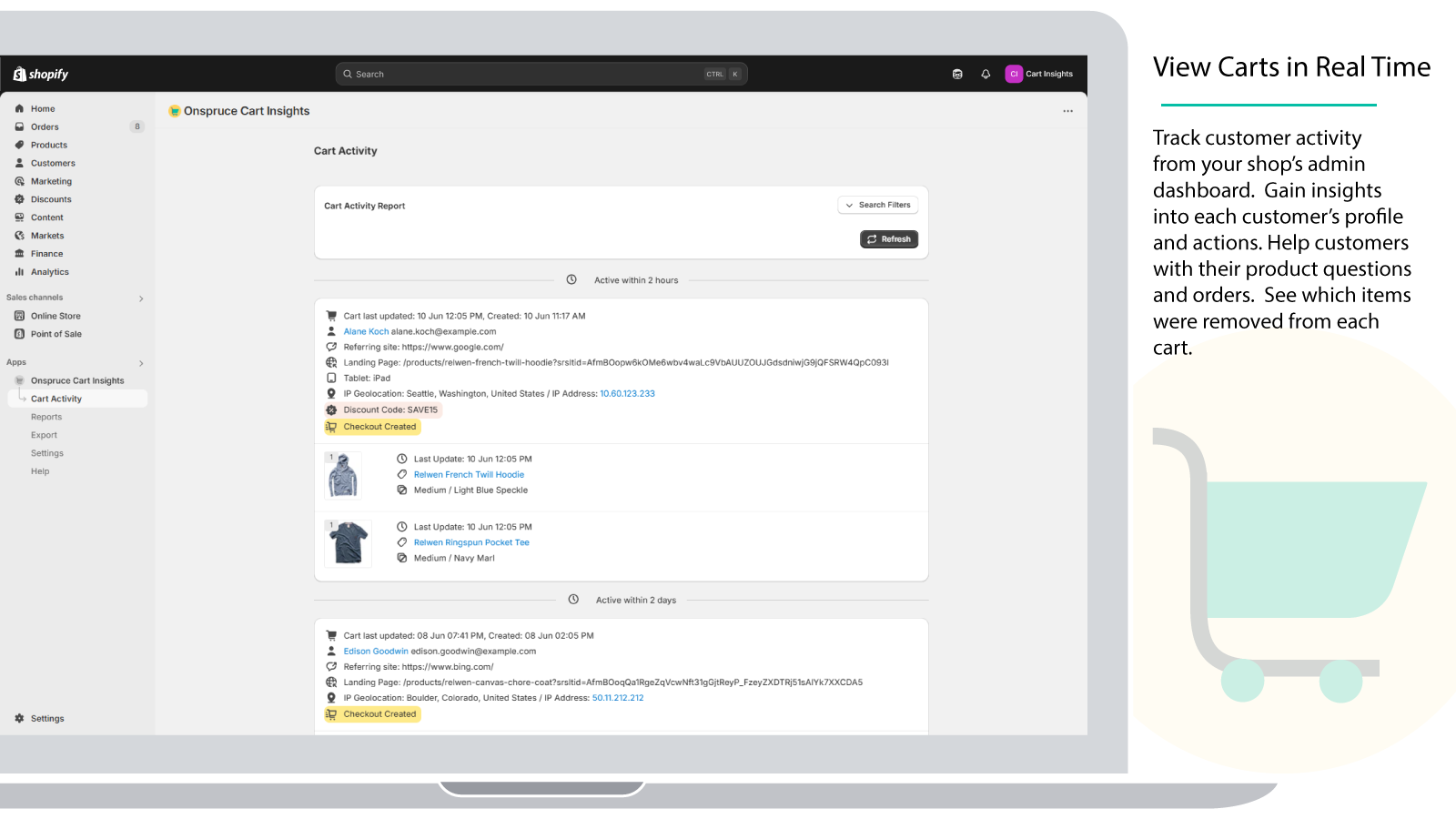Open app Settings under Onspruce Cart Insights
The height and width of the screenshot is (819, 1456).
coord(47,454)
